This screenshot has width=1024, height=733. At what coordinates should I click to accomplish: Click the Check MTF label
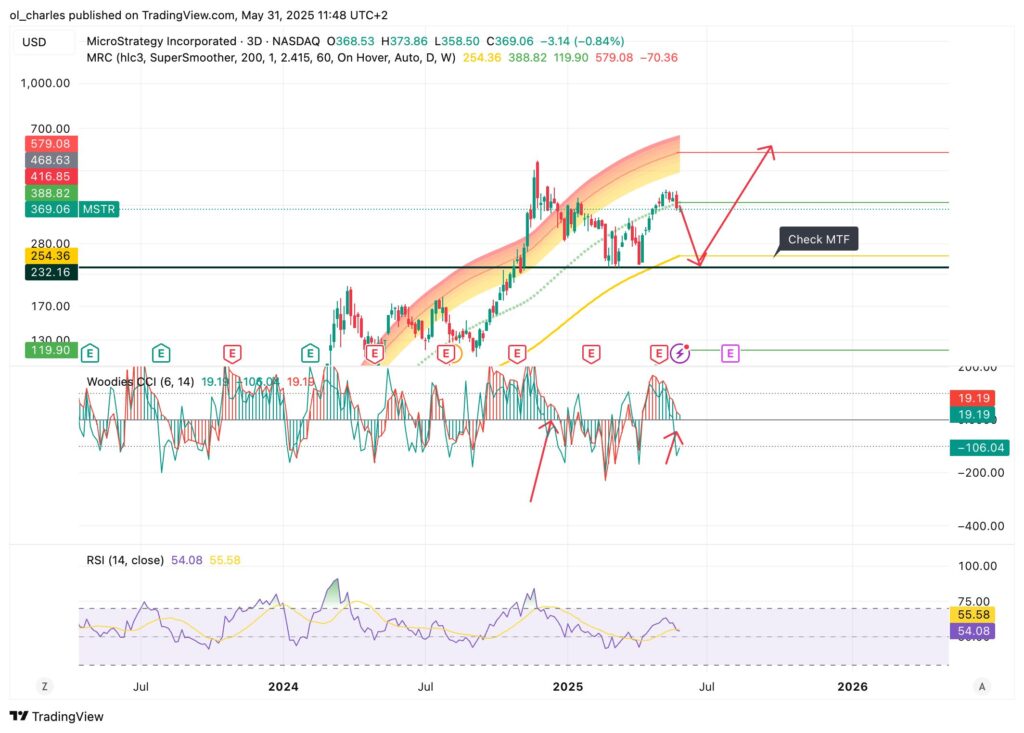coord(819,239)
